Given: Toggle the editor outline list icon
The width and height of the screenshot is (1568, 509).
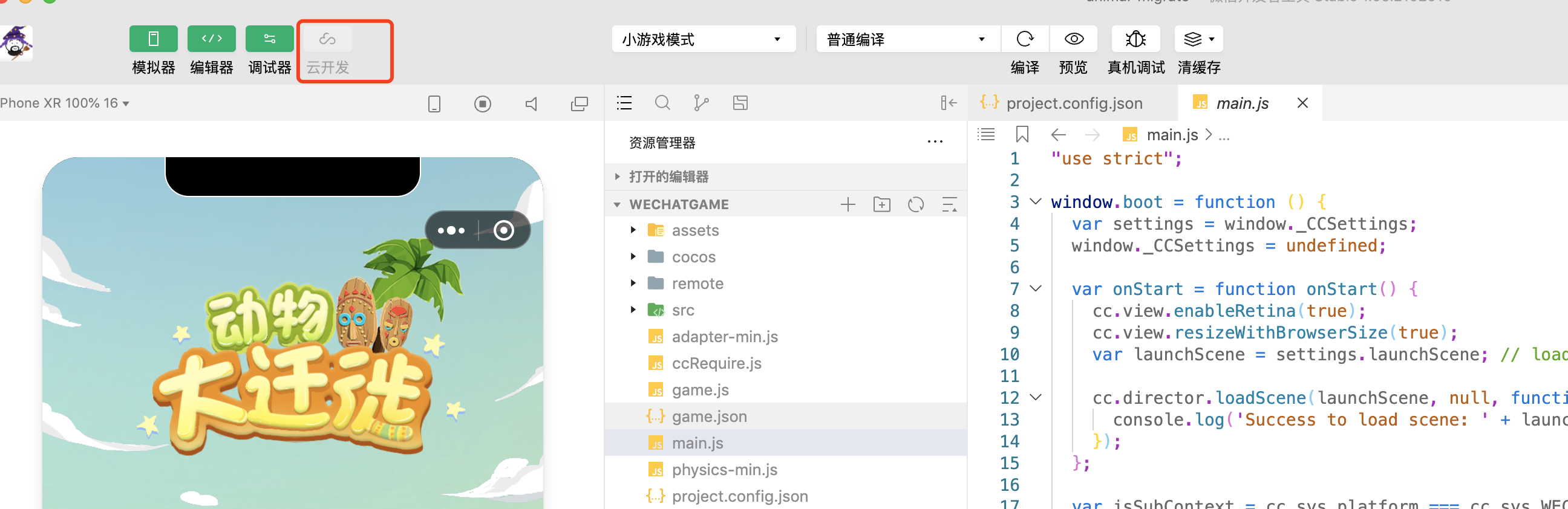Looking at the screenshot, I should (x=986, y=134).
